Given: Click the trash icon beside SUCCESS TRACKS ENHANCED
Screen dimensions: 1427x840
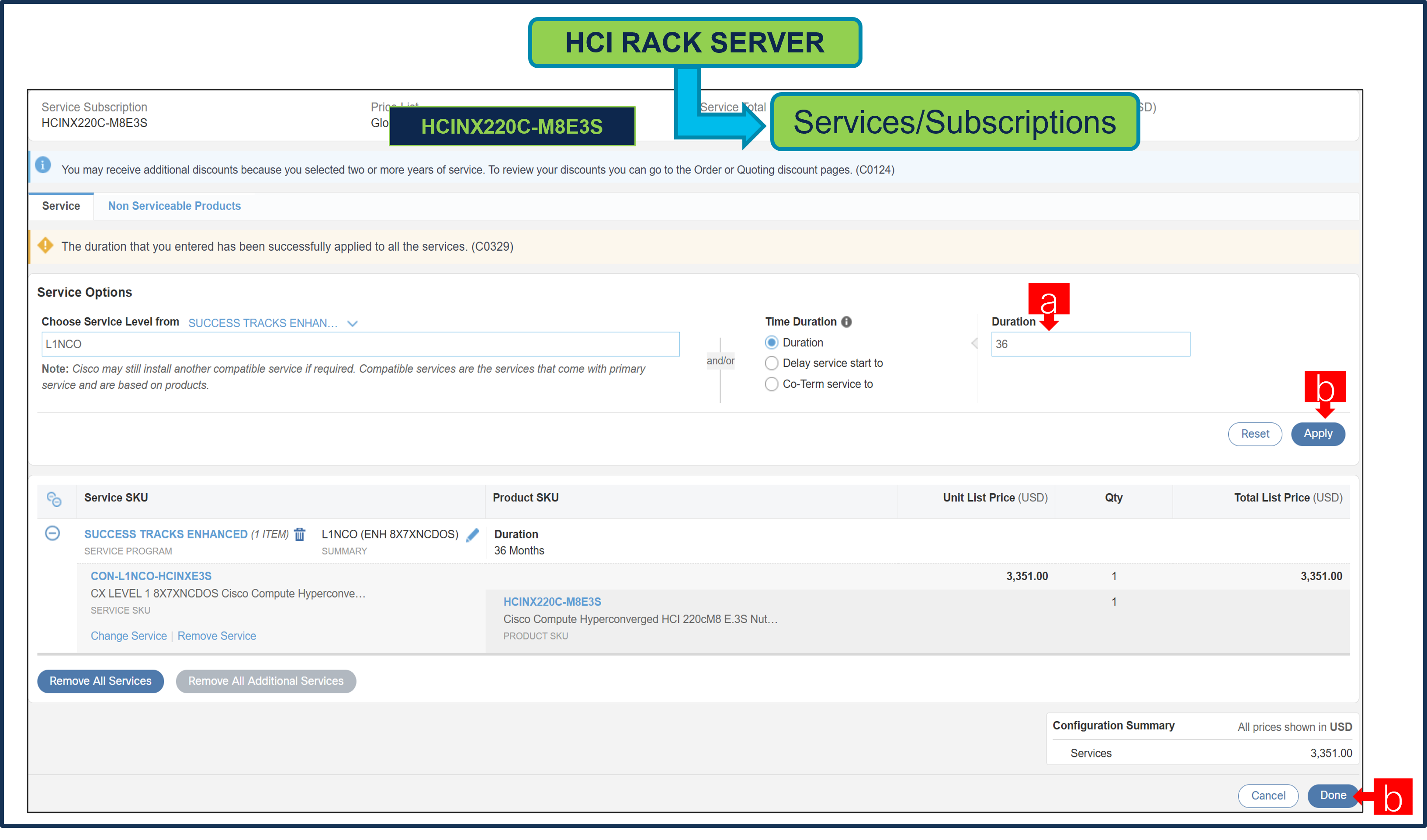Looking at the screenshot, I should [x=299, y=534].
